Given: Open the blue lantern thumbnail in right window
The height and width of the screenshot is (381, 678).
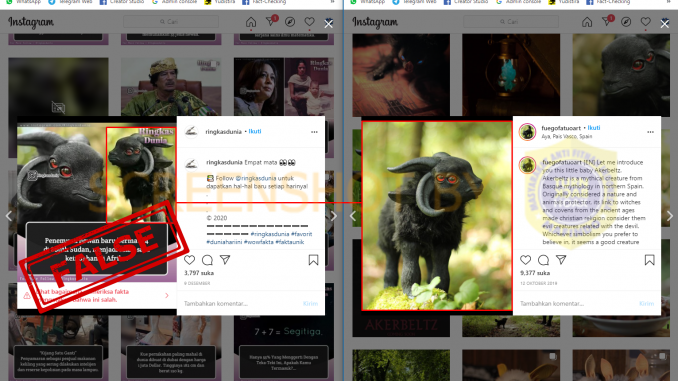Looking at the screenshot, I should (511, 75).
